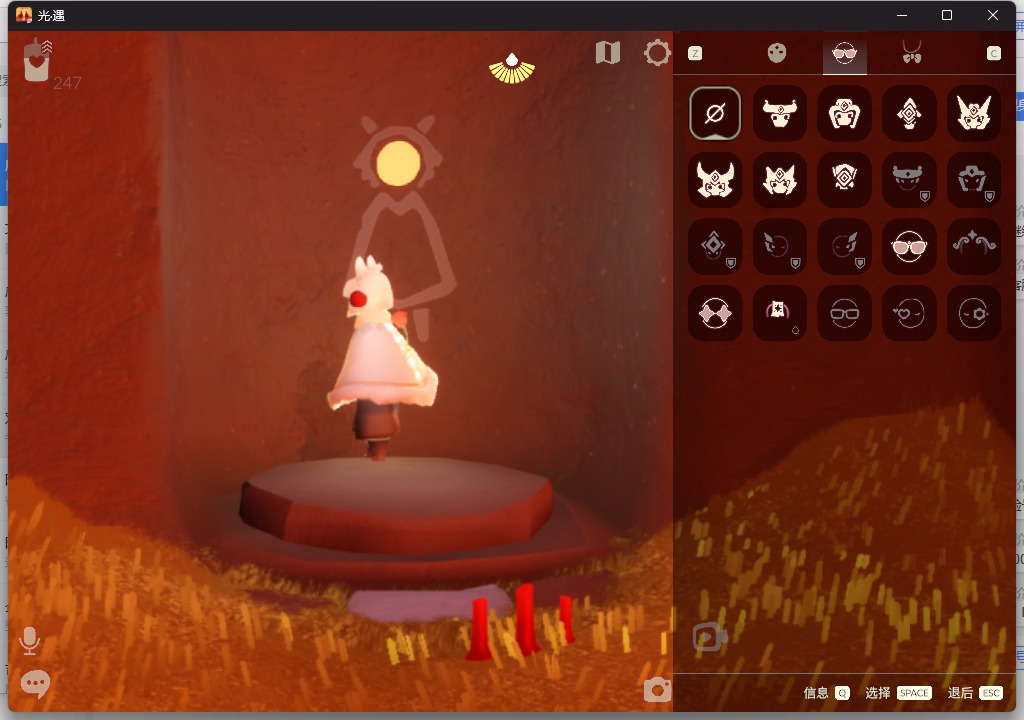This screenshot has height=720, width=1024.
Task: Pick the diamond forehead gem ornament
Action: coord(909,113)
